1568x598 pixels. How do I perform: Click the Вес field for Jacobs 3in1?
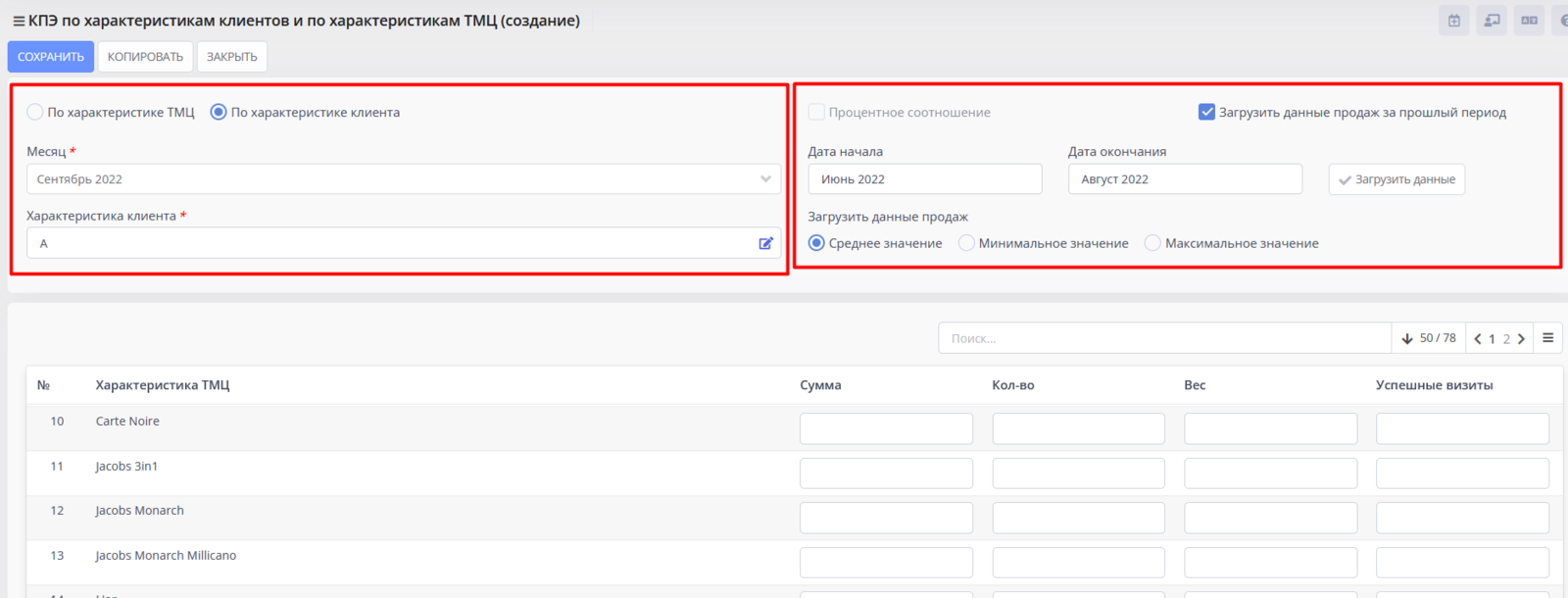pyautogui.click(x=1270, y=473)
